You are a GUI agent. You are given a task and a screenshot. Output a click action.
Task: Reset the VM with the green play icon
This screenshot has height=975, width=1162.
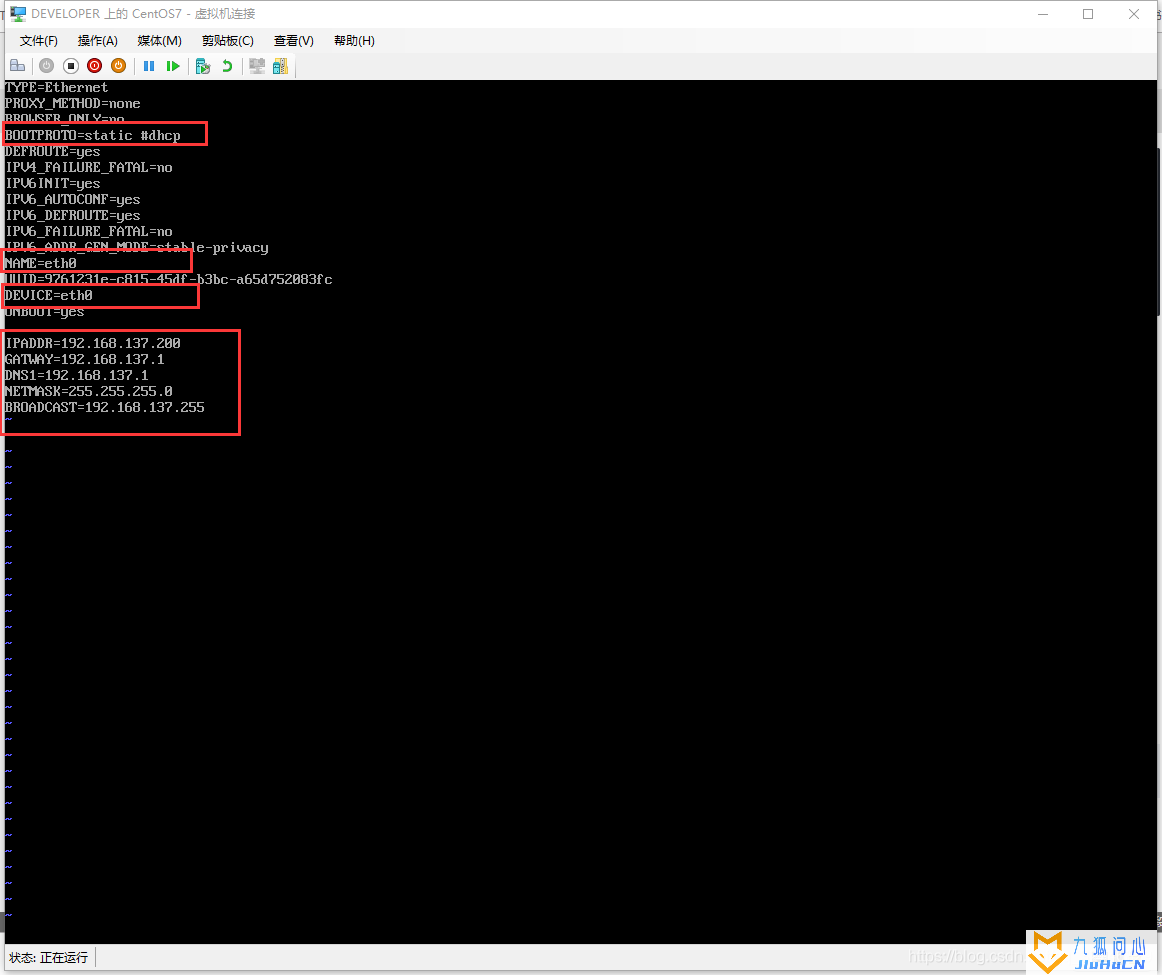(173, 66)
